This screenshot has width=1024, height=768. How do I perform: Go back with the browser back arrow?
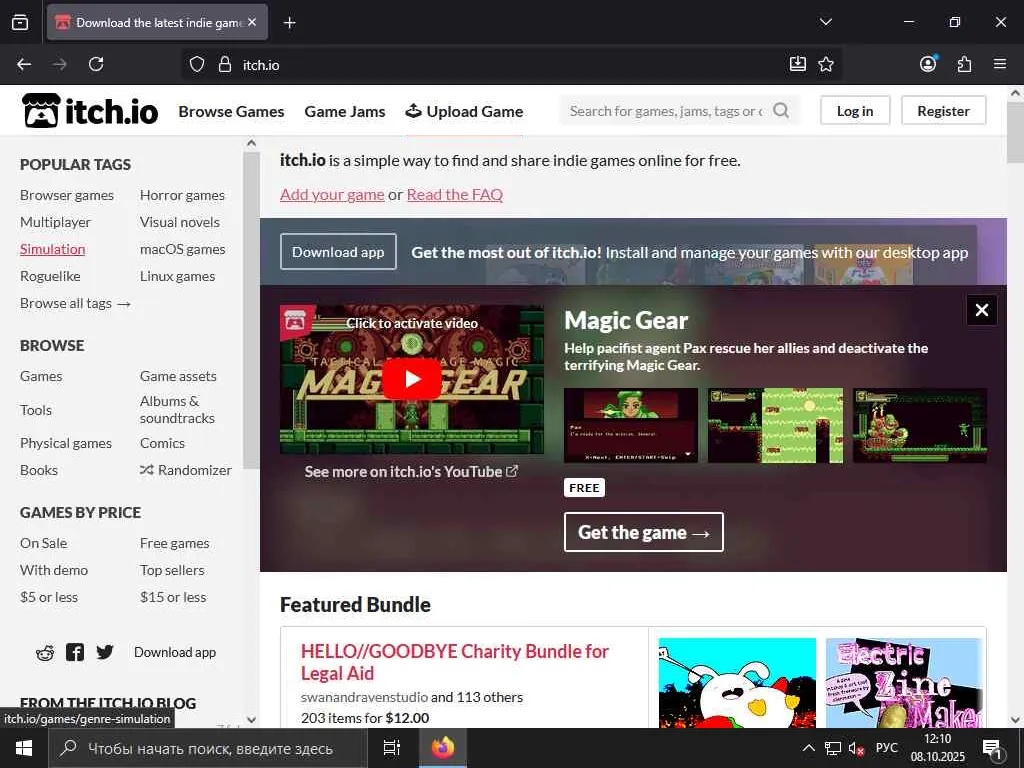click(x=24, y=64)
